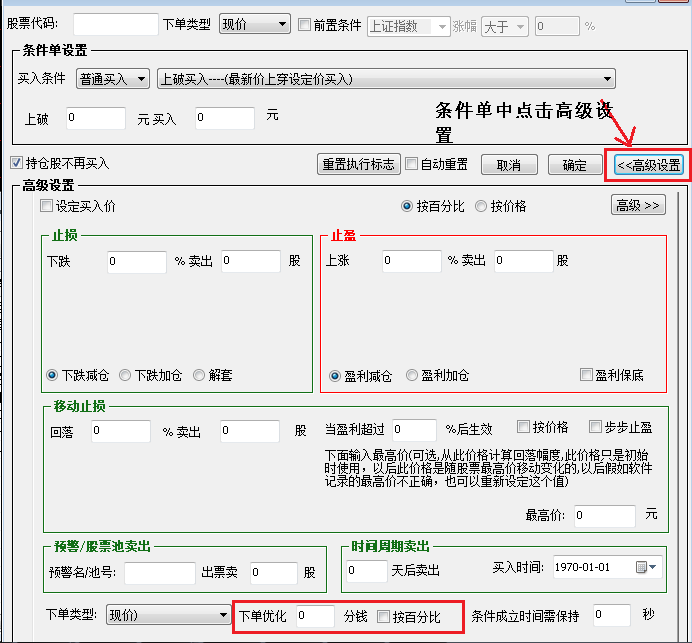Click the 当盈利超过 input field
Viewport: 692px width, 643px height.
tap(414, 430)
